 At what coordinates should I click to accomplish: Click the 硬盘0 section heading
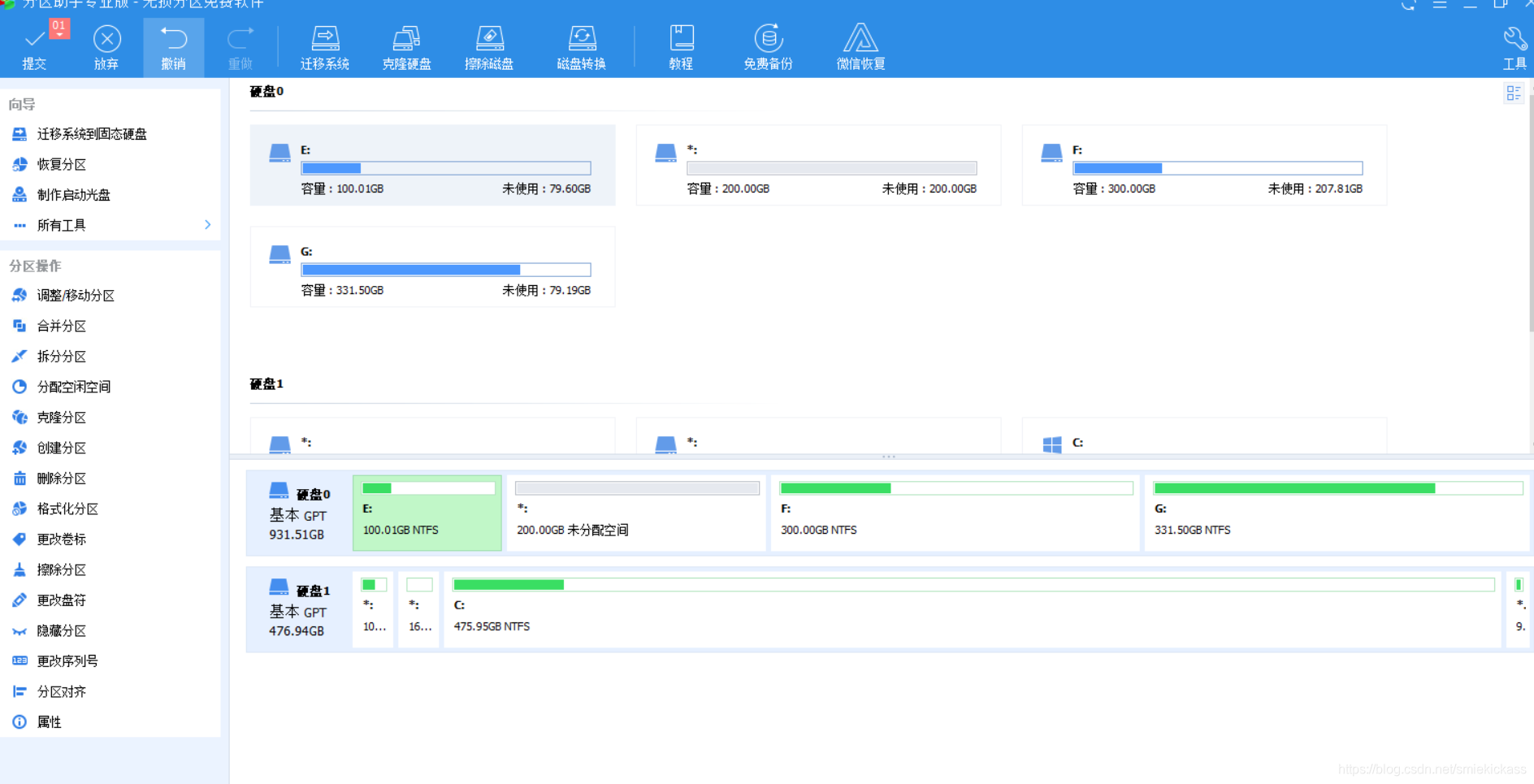(266, 91)
